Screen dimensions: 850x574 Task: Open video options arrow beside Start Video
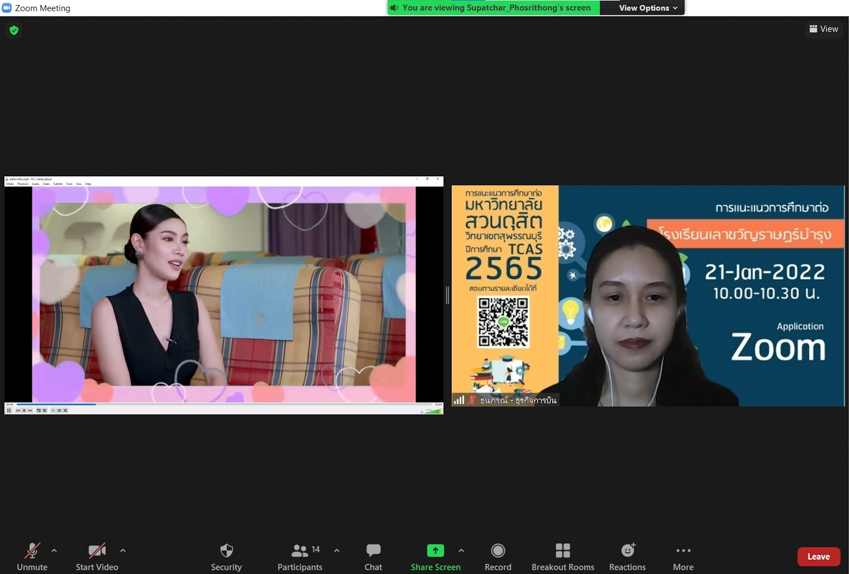[x=123, y=551]
